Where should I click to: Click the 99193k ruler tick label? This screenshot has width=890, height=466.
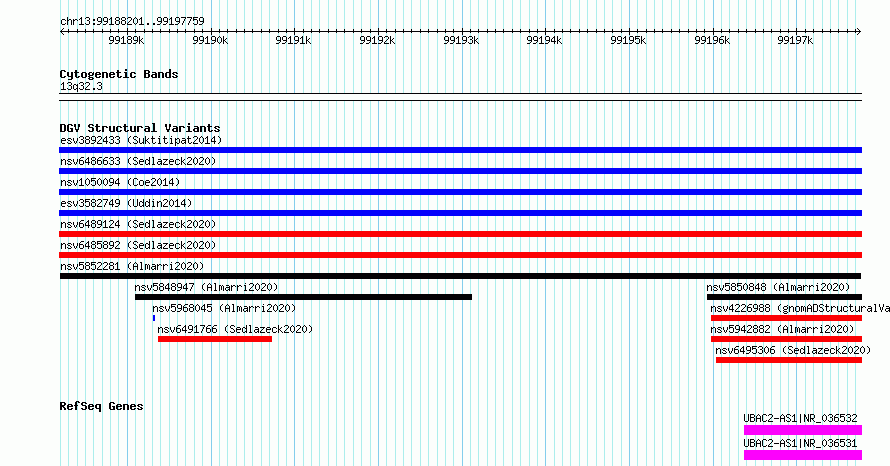pyautogui.click(x=461, y=40)
